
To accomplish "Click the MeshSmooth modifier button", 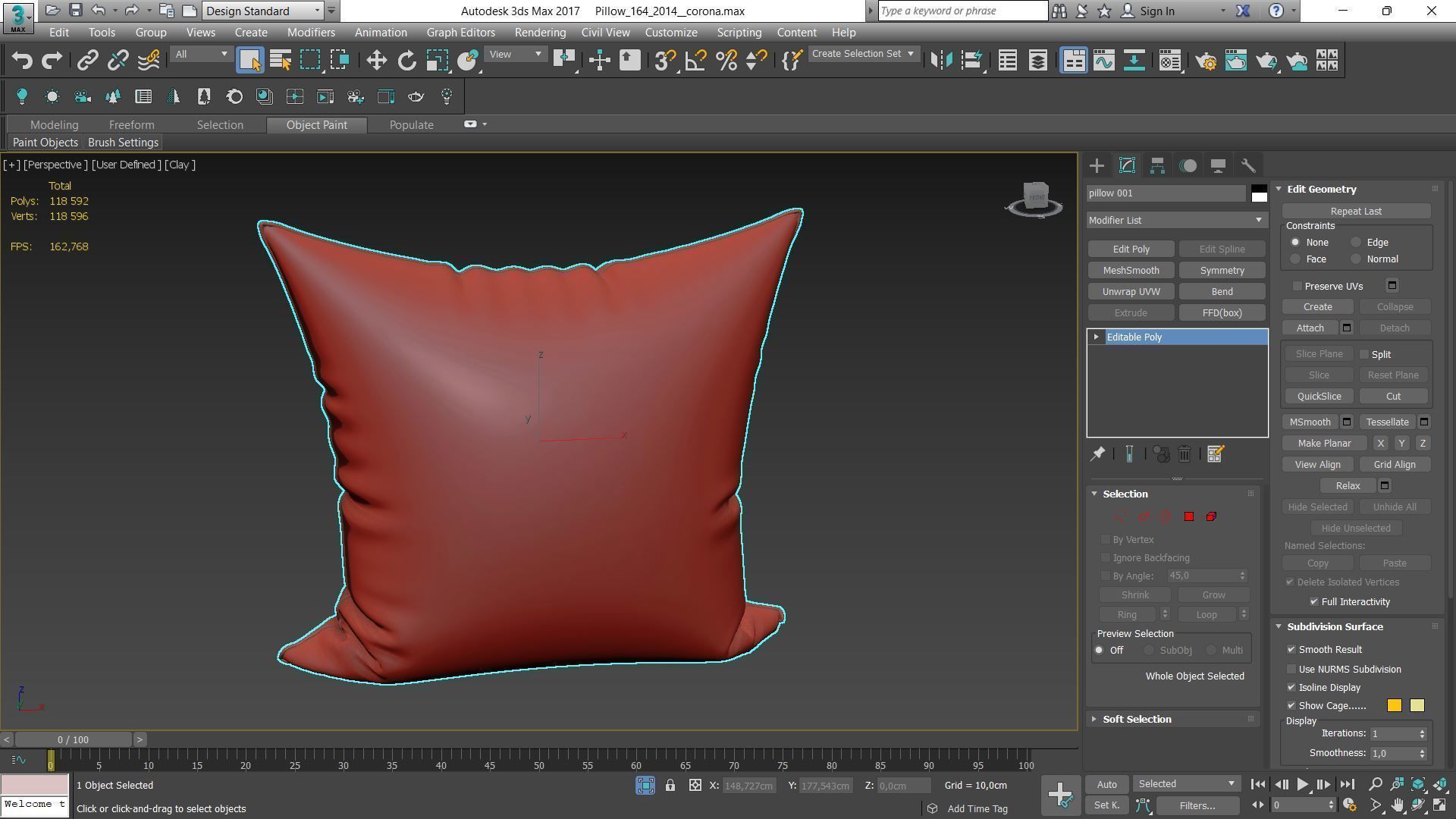I will pos(1131,271).
